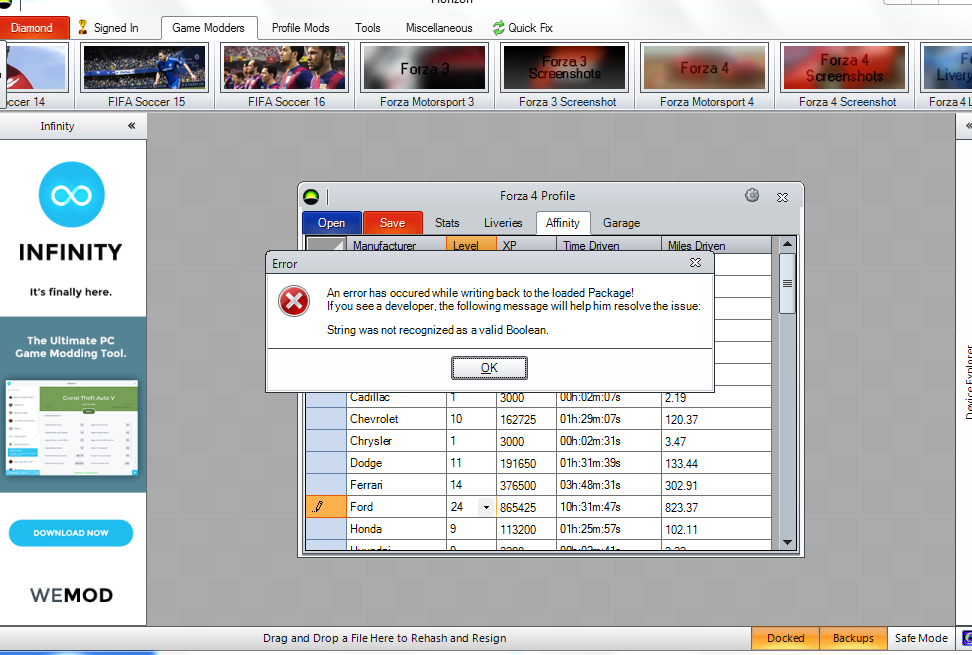The width and height of the screenshot is (972, 655).
Task: Sort by the Miles Driven column header
Action: pyautogui.click(x=717, y=245)
